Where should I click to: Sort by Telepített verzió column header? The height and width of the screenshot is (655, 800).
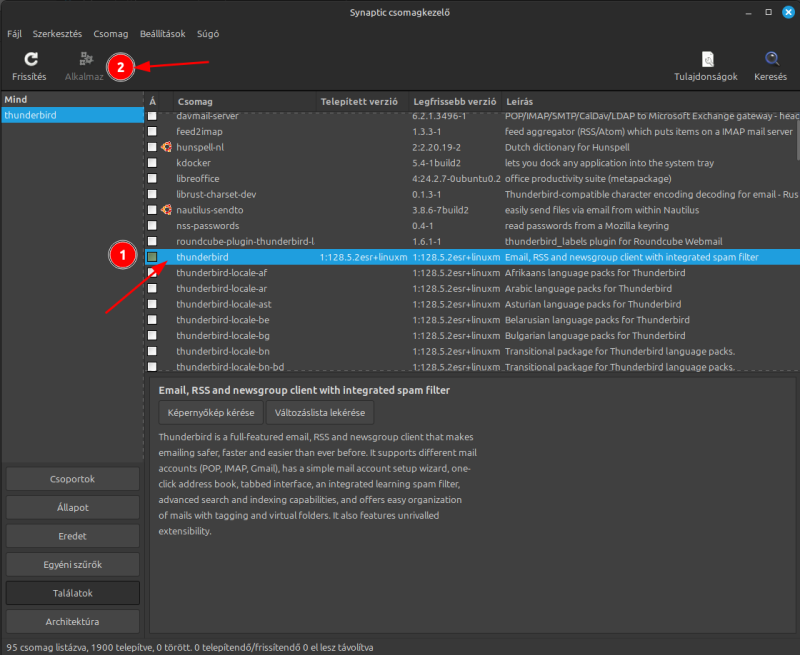click(362, 102)
